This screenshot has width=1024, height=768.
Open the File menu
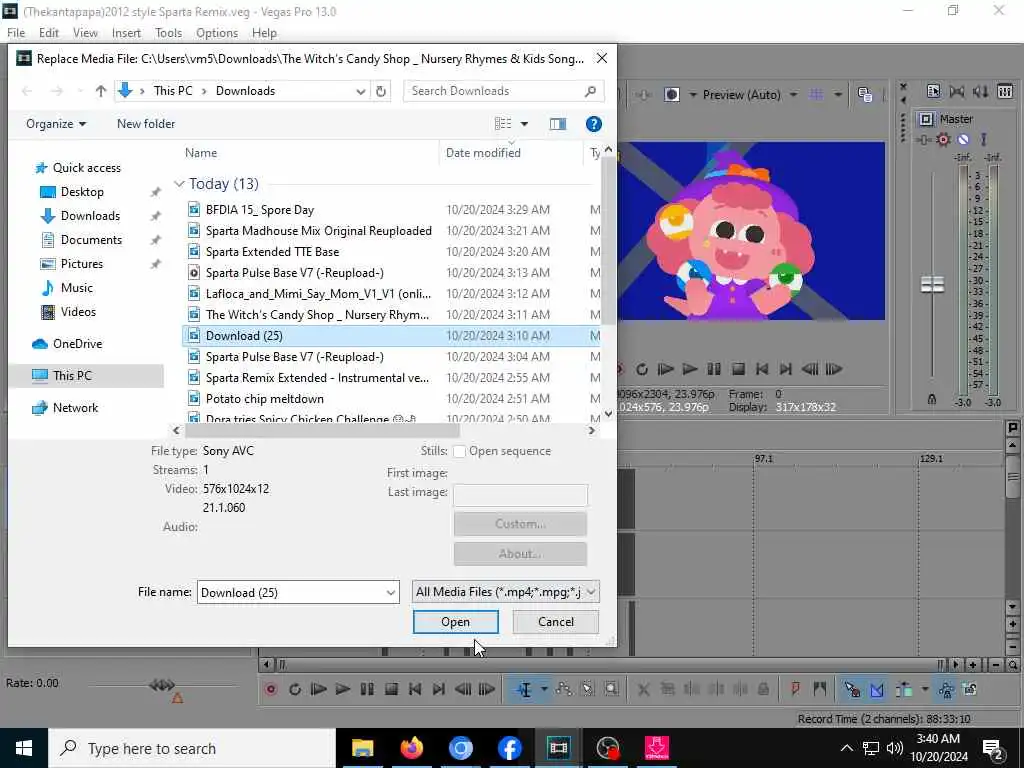point(16,33)
